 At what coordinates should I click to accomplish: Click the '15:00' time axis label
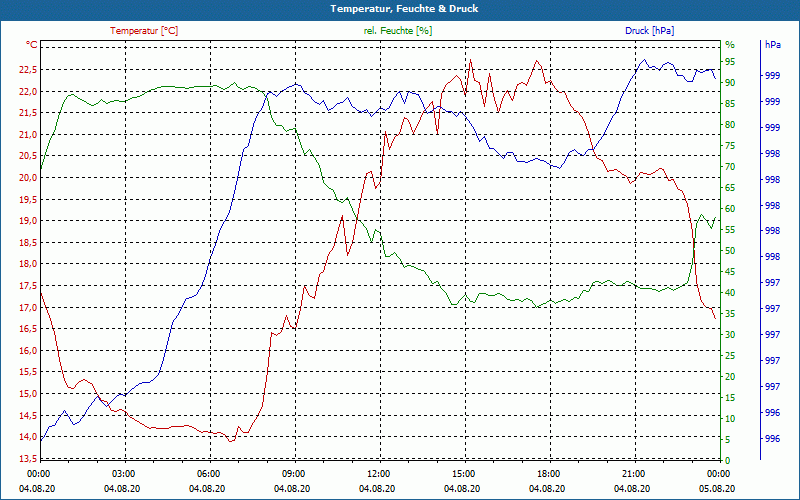463,474
